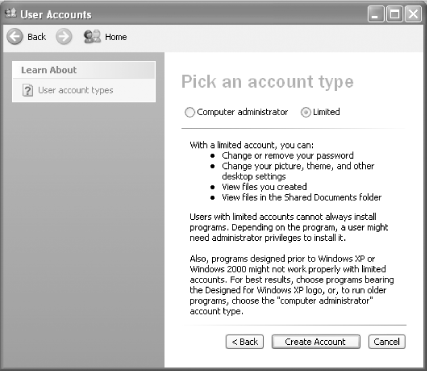The width and height of the screenshot is (427, 371).
Task: Maximize the User Accounts window
Action: [x=394, y=14]
